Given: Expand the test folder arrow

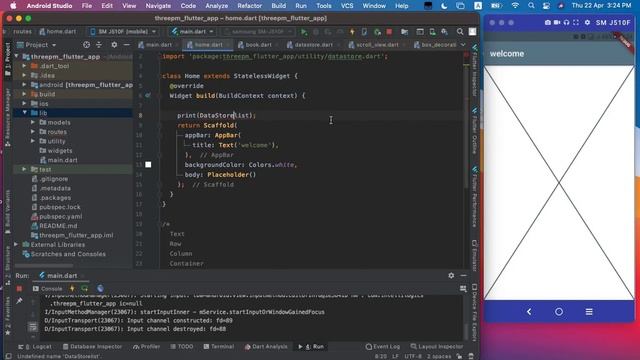Looking at the screenshot, I should pyautogui.click(x=24, y=169).
